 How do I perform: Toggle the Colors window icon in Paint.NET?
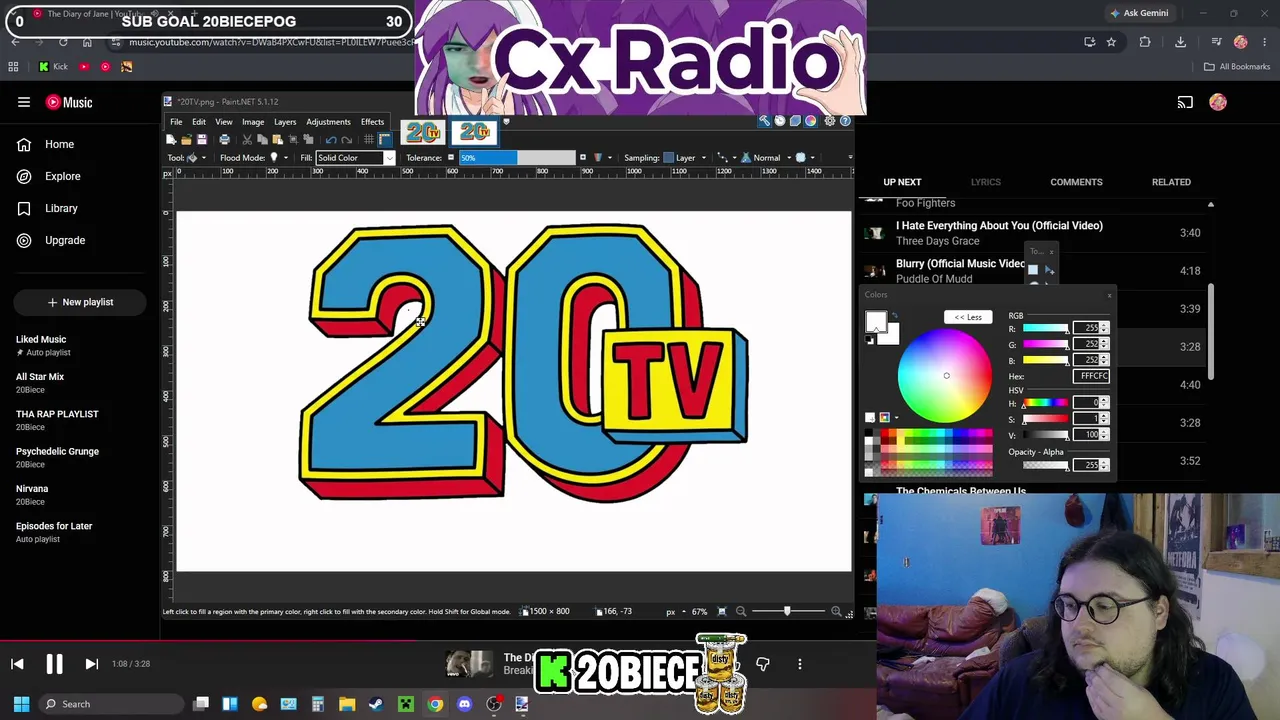(x=810, y=121)
